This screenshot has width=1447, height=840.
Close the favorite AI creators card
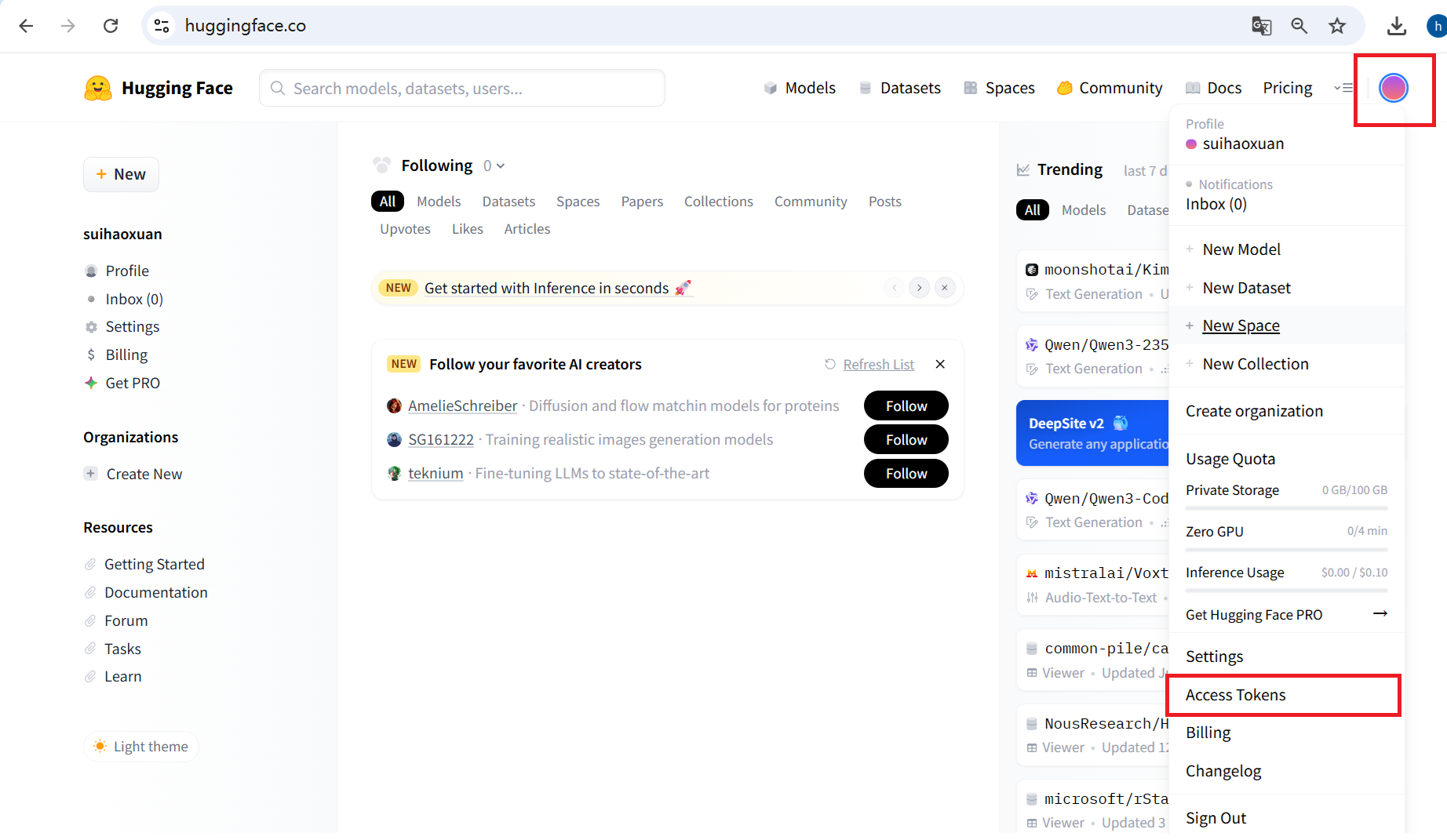coord(940,364)
